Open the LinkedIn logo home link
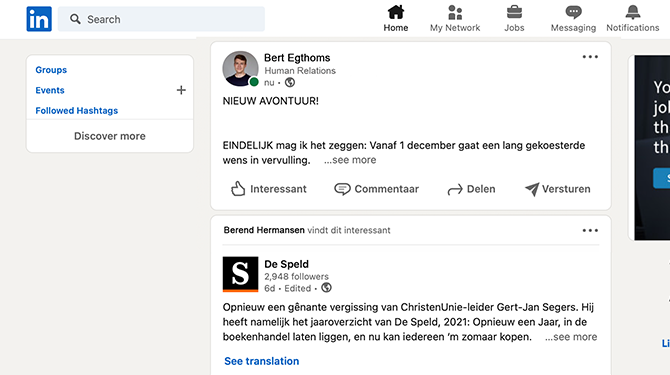Viewport: 670px width, 375px height. pyautogui.click(x=39, y=19)
